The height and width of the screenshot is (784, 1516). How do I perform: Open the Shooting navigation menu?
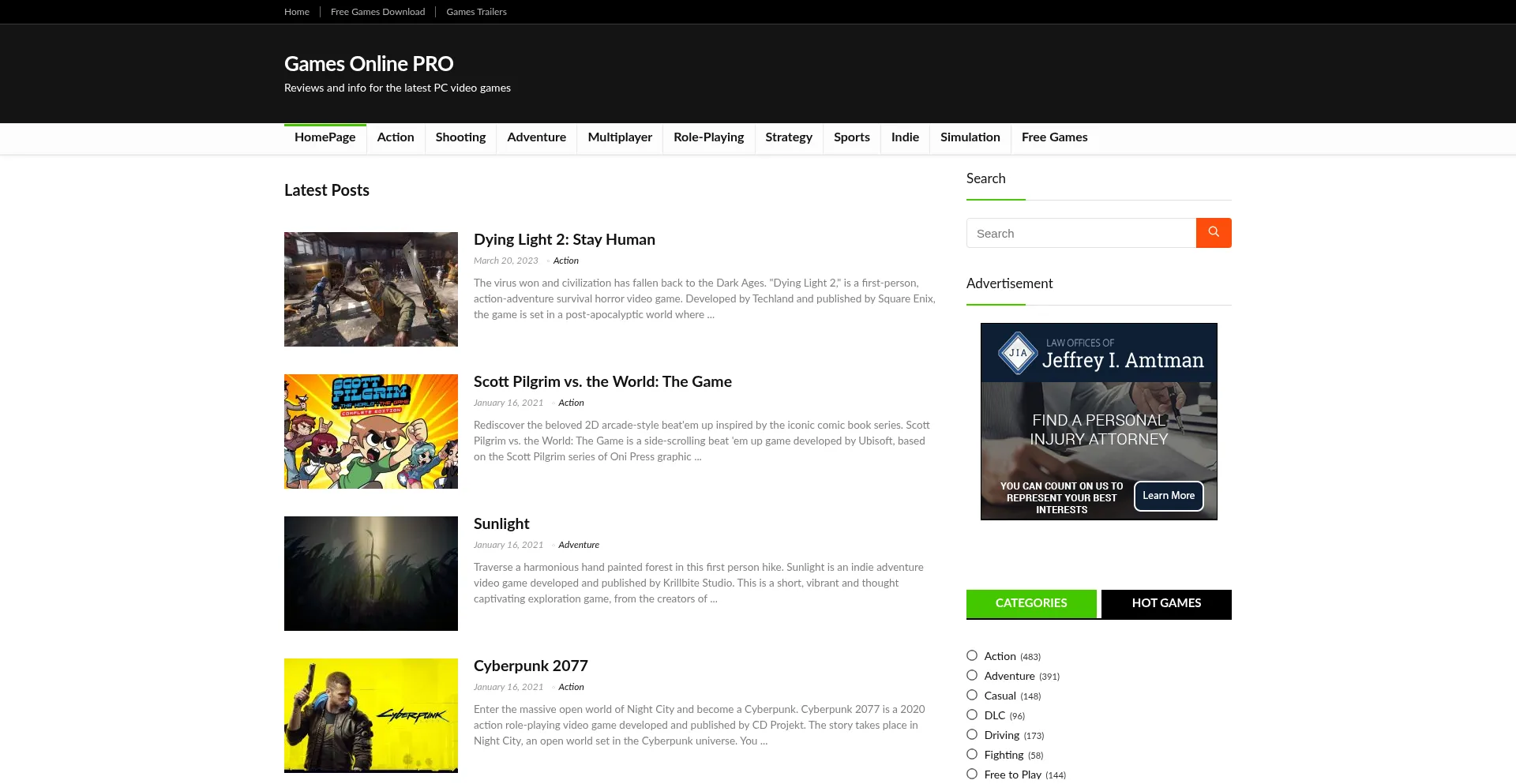460,137
